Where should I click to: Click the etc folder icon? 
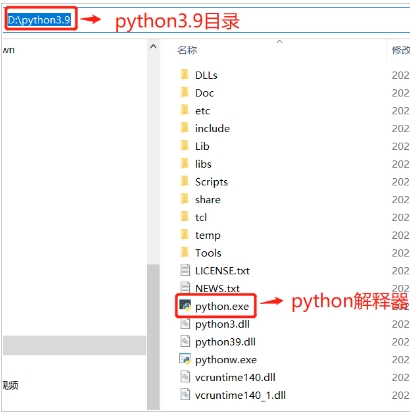point(184,110)
